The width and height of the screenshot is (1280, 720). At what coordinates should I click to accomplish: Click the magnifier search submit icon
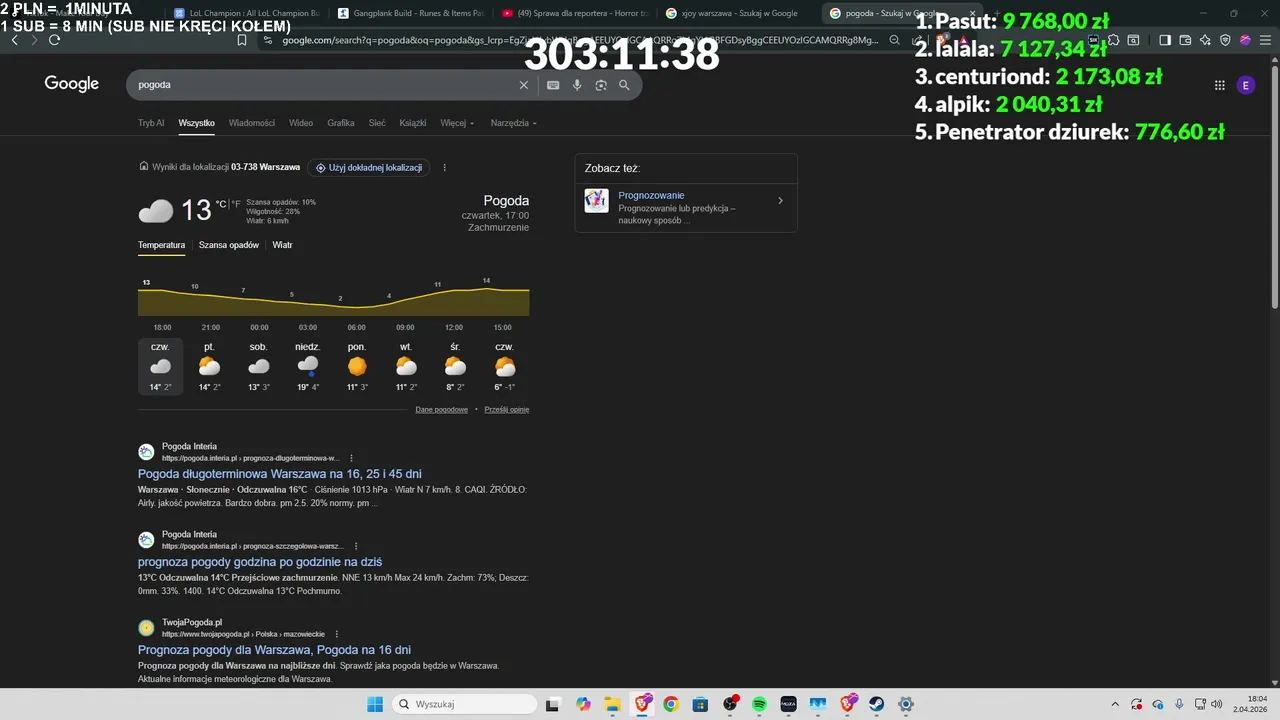(x=624, y=85)
